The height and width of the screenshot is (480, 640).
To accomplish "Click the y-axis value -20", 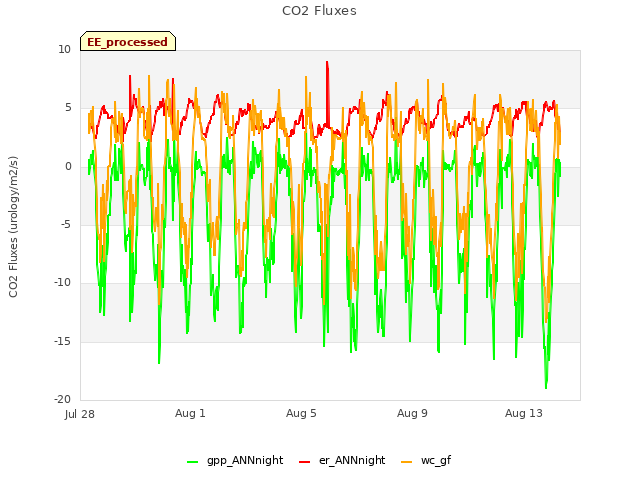I will (x=62, y=399).
